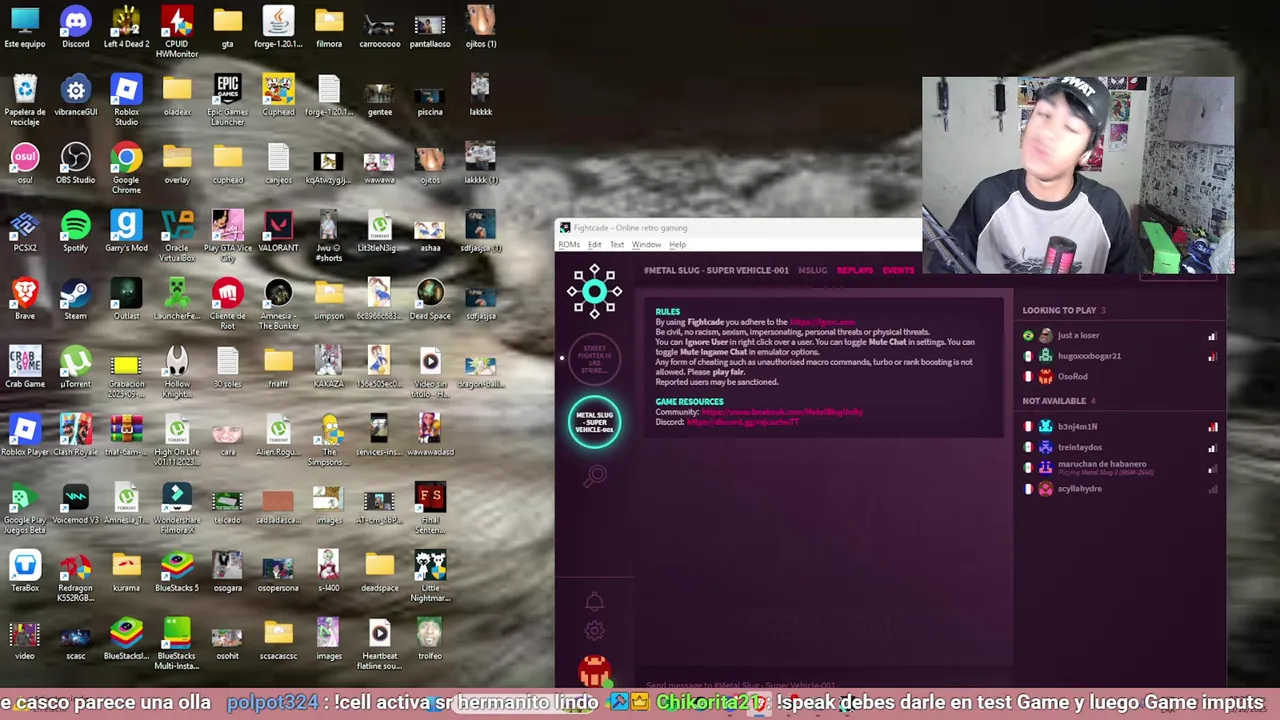Open the osu! desktop shortcut
The image size is (1280, 720).
click(25, 164)
